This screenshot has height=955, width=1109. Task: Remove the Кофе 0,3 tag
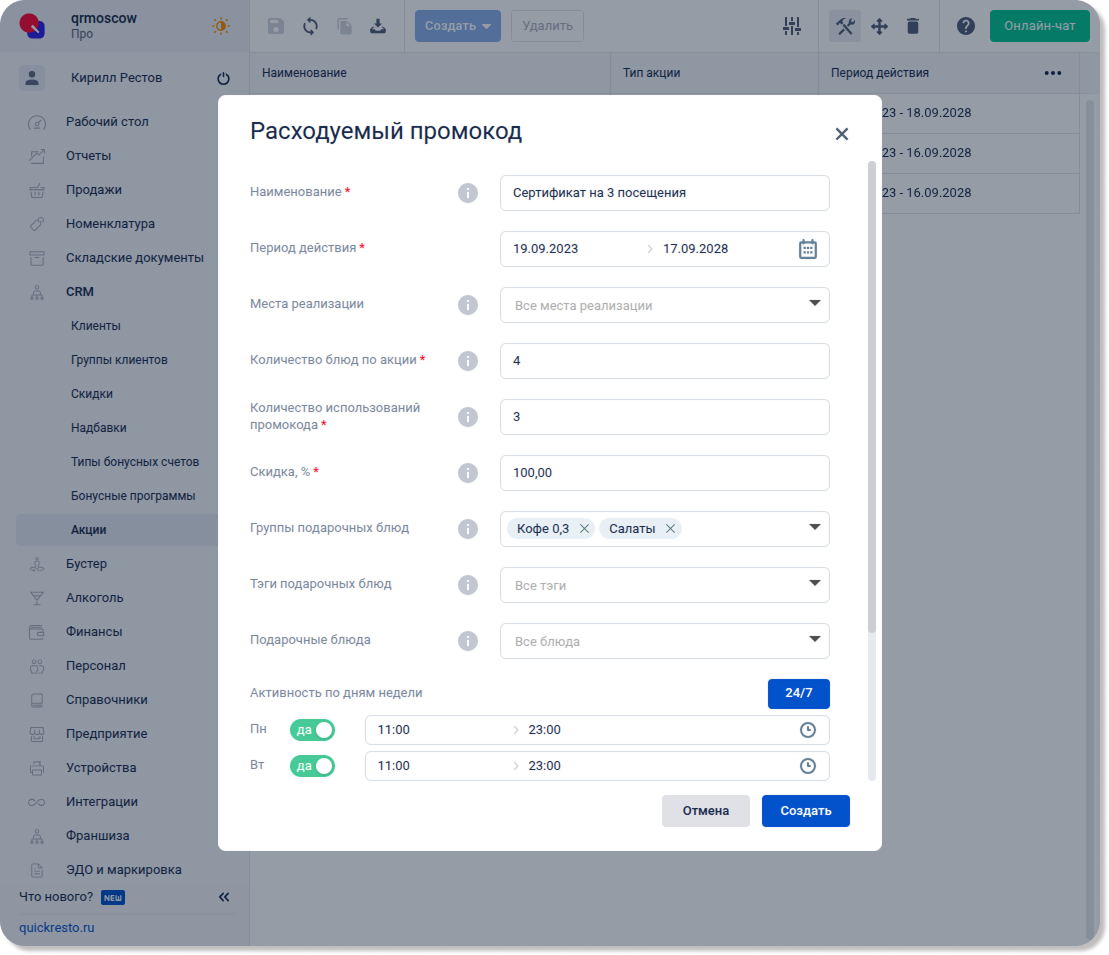(x=585, y=529)
